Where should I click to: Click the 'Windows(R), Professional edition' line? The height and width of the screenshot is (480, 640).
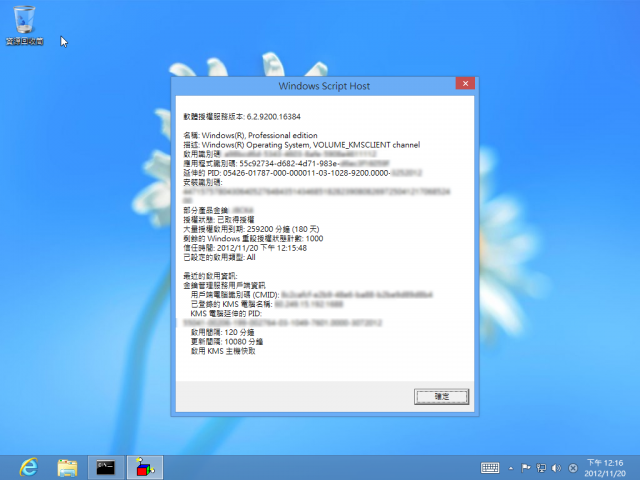250,135
